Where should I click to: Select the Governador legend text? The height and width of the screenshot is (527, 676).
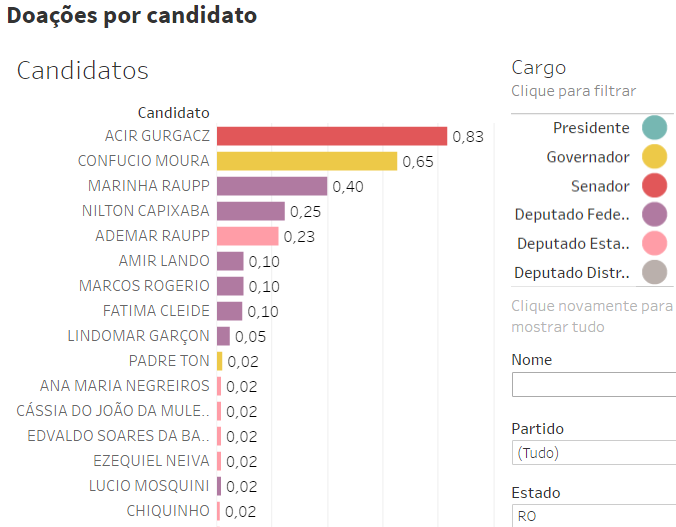click(x=588, y=157)
